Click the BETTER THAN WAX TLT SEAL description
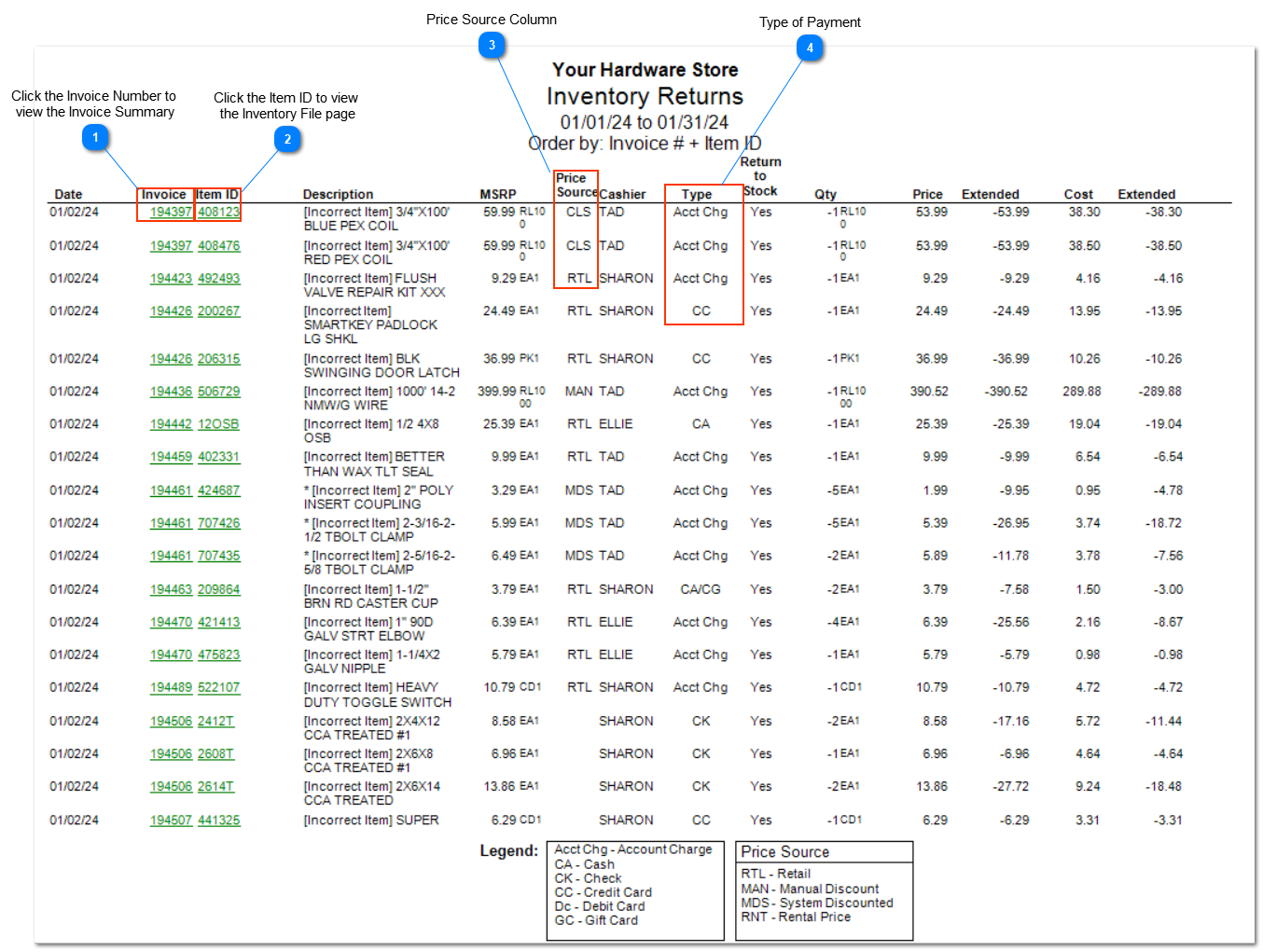 point(374,464)
